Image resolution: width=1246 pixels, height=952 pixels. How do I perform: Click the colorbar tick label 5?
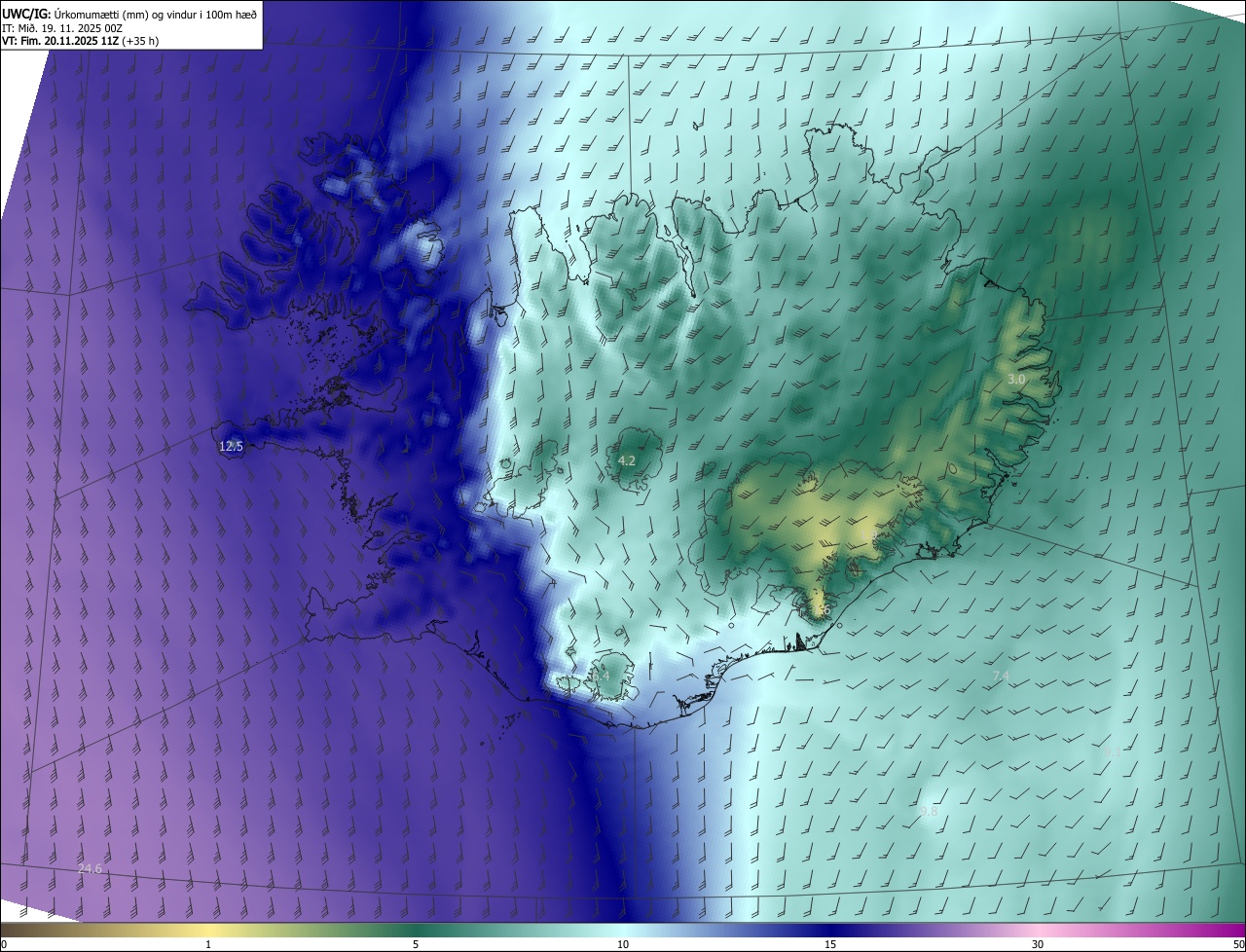416,944
